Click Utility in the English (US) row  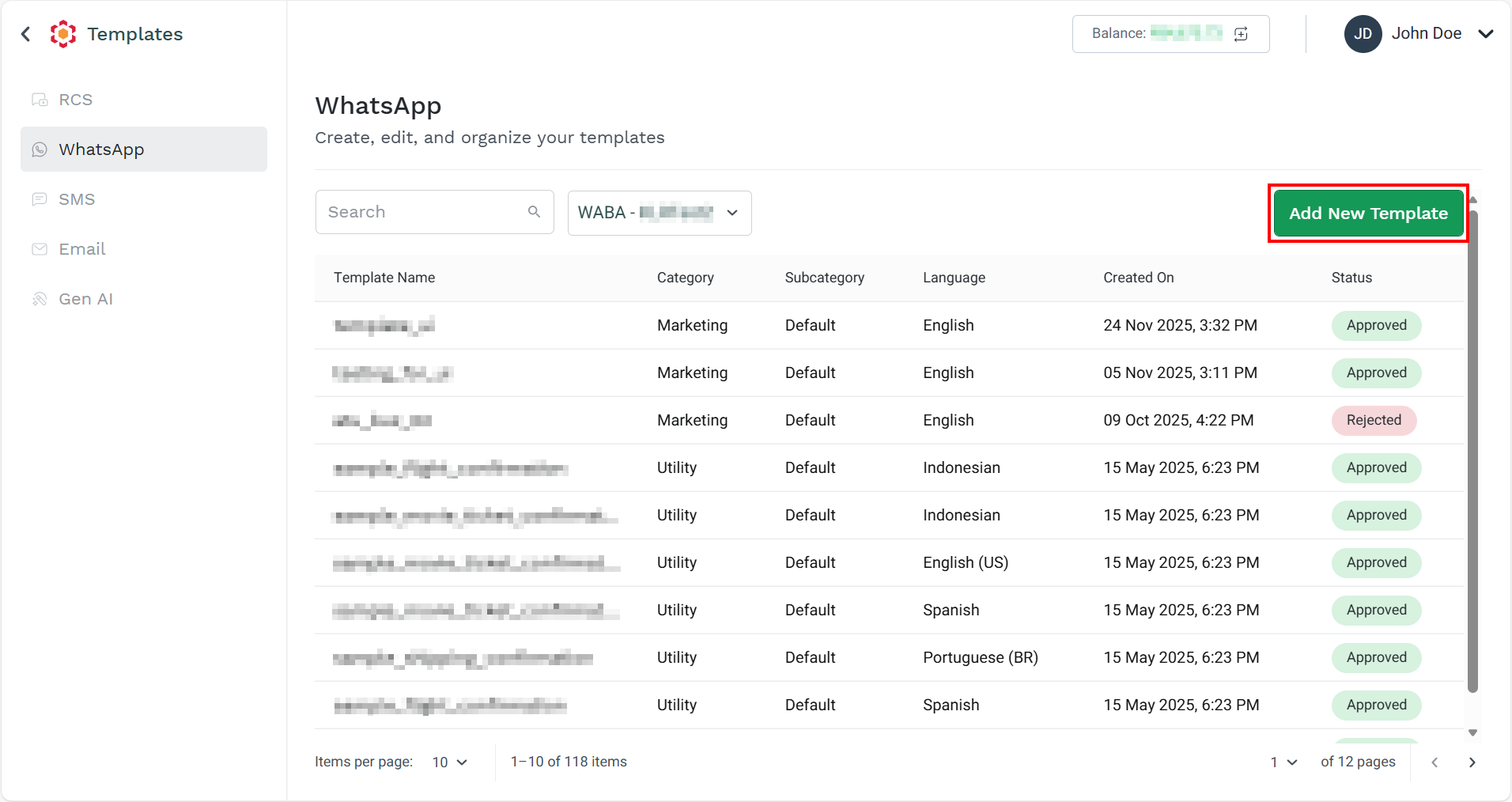[x=677, y=562]
